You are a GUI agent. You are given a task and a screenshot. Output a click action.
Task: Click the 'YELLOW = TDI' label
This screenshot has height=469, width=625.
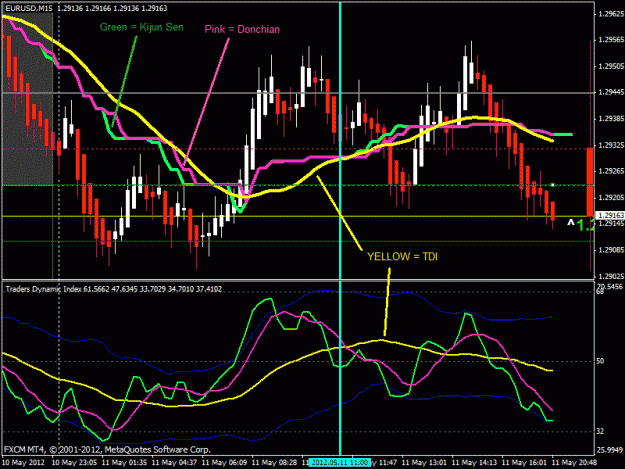[402, 257]
